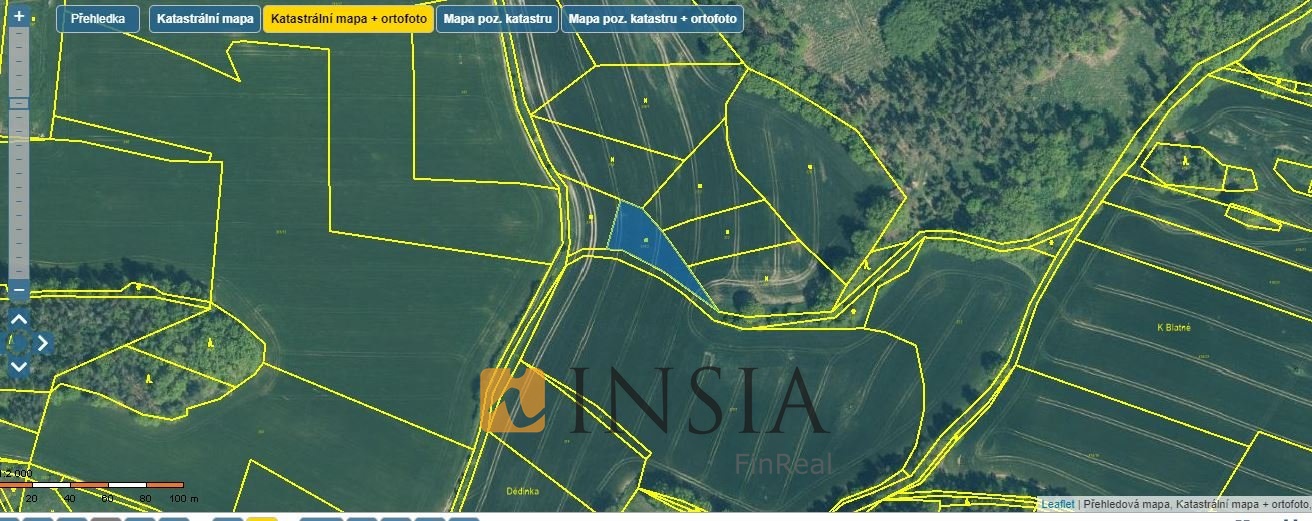1312x521 pixels.
Task: Show Mapa poz. katastru + ortofoto
Action: 652,19
